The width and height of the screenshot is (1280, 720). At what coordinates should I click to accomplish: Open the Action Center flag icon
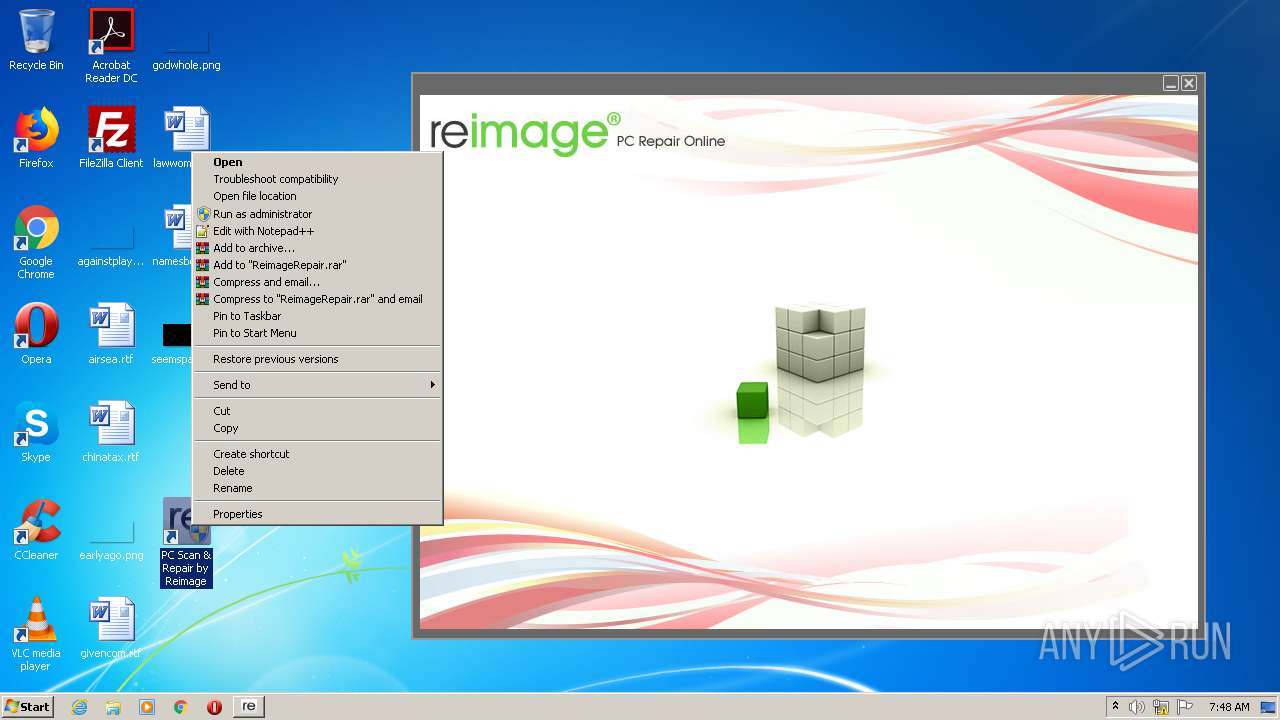(1185, 707)
